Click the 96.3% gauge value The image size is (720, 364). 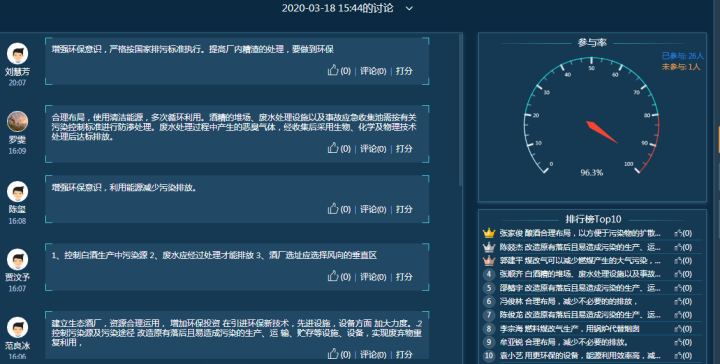591,173
